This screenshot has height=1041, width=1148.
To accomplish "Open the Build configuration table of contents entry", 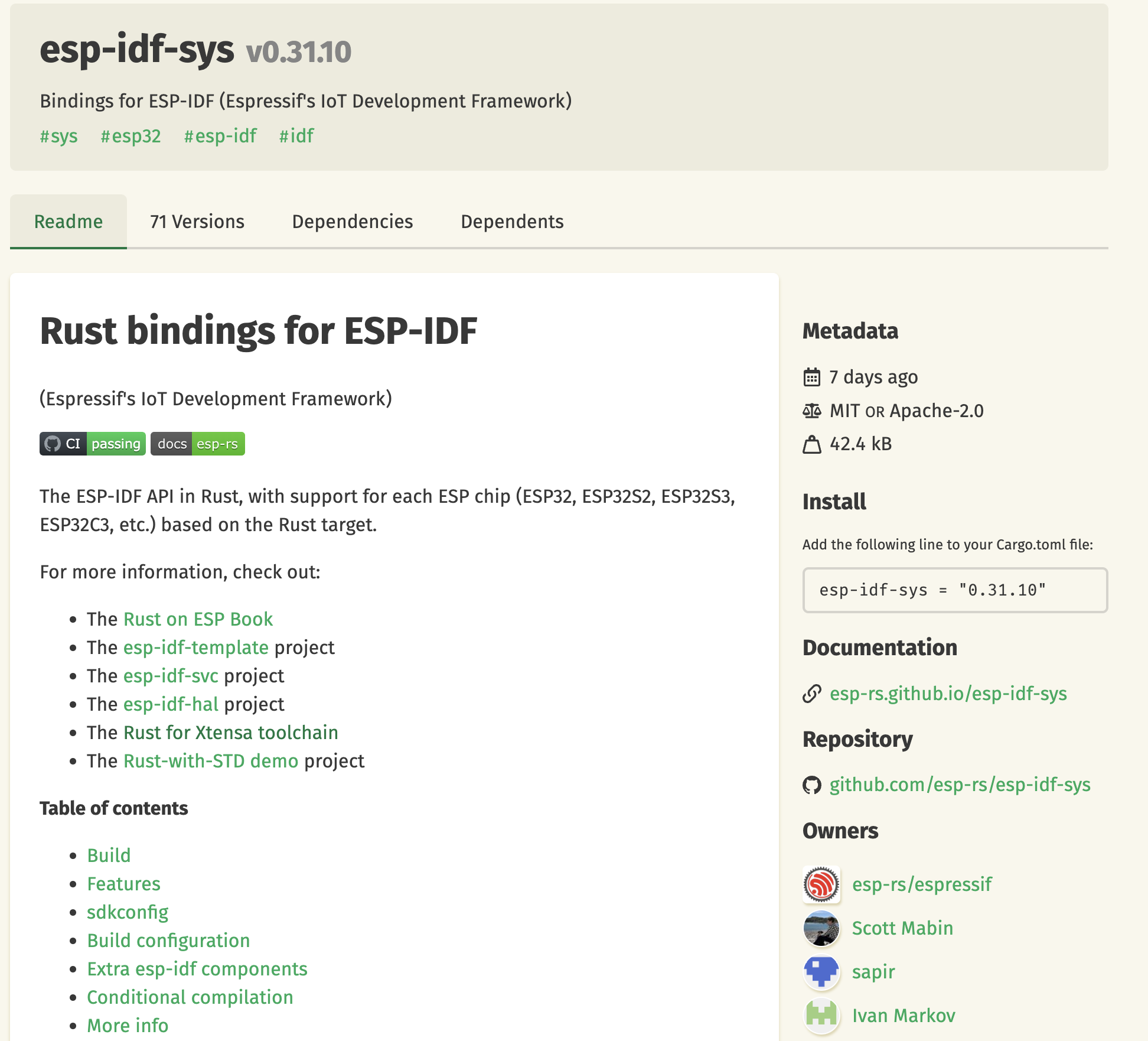I will 168,940.
